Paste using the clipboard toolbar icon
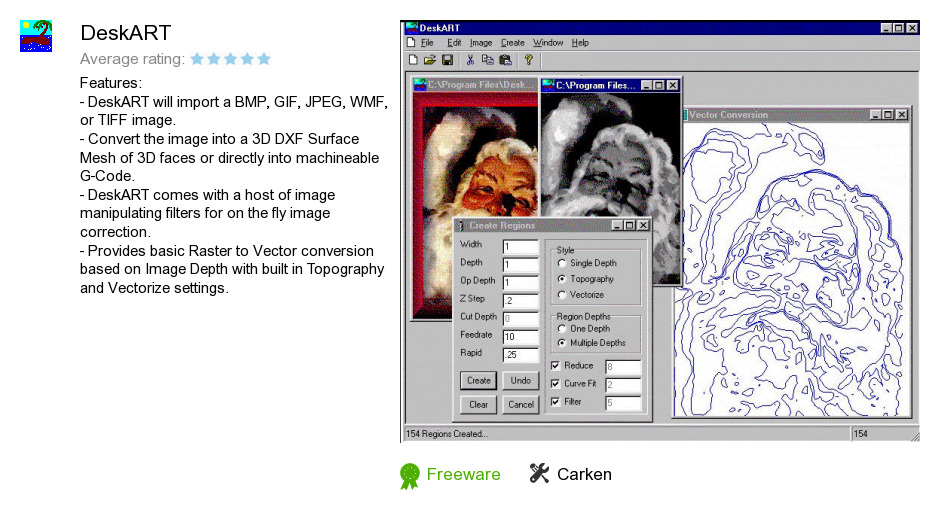940x520 pixels. click(x=505, y=60)
